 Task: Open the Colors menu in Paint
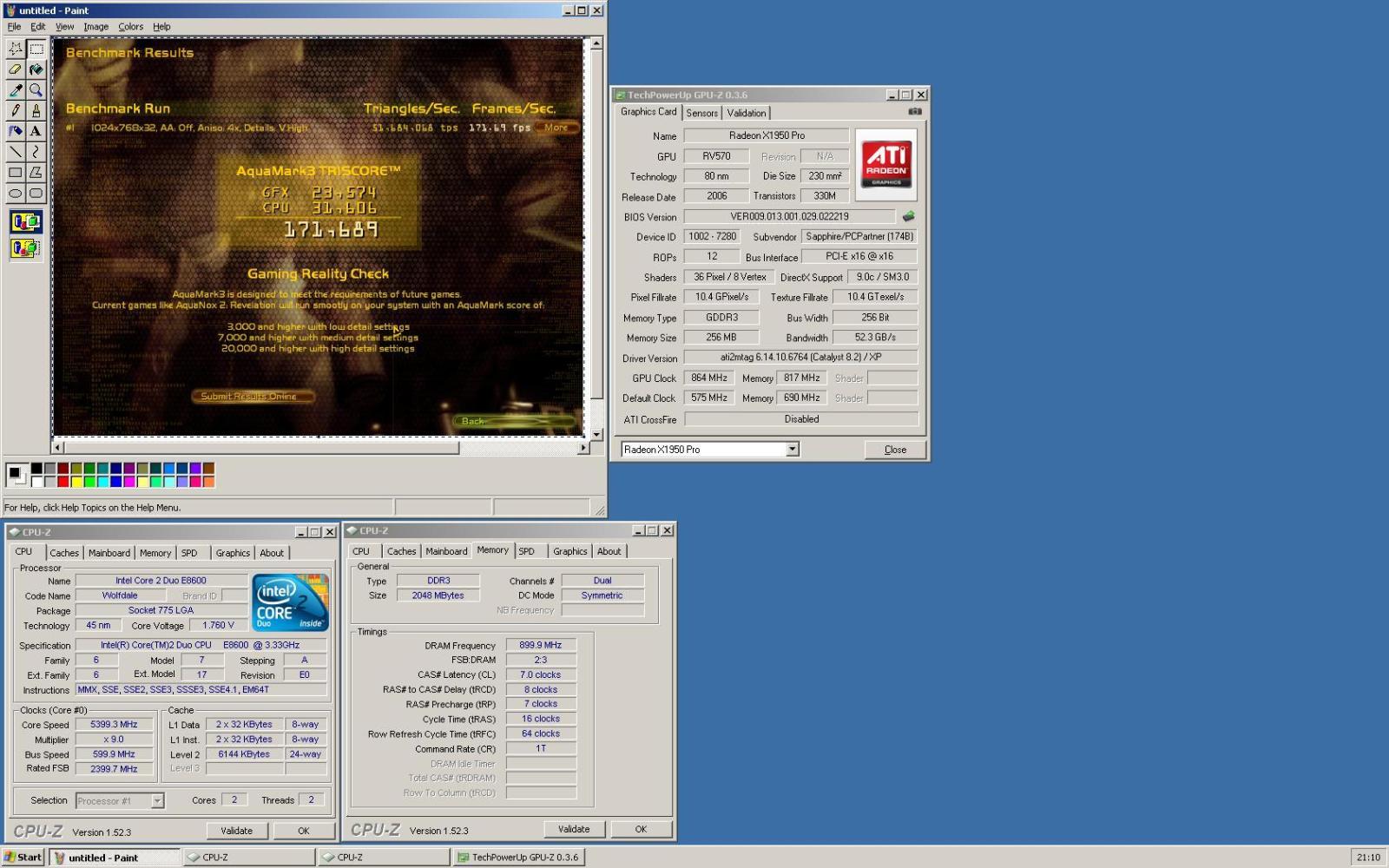click(130, 27)
